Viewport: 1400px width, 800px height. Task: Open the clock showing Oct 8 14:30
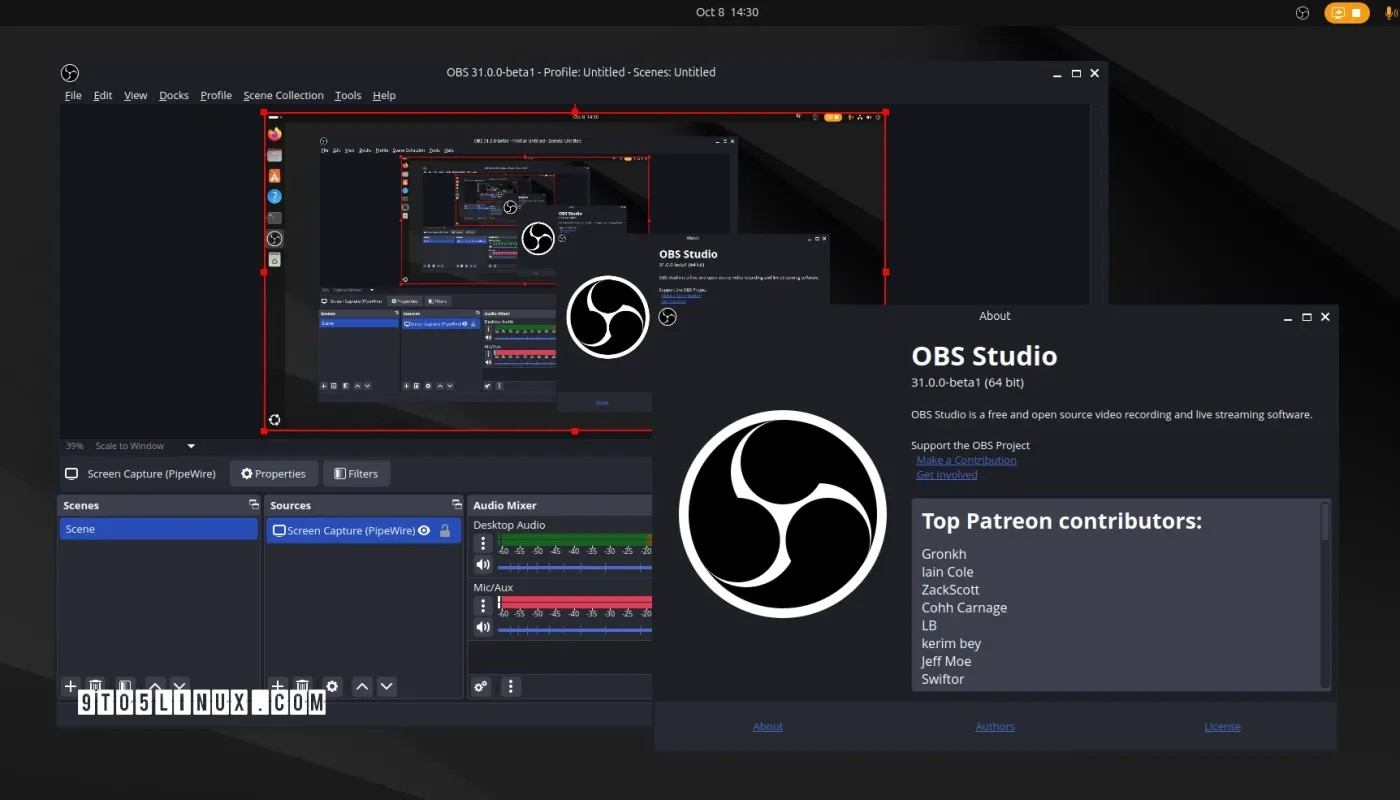point(727,12)
